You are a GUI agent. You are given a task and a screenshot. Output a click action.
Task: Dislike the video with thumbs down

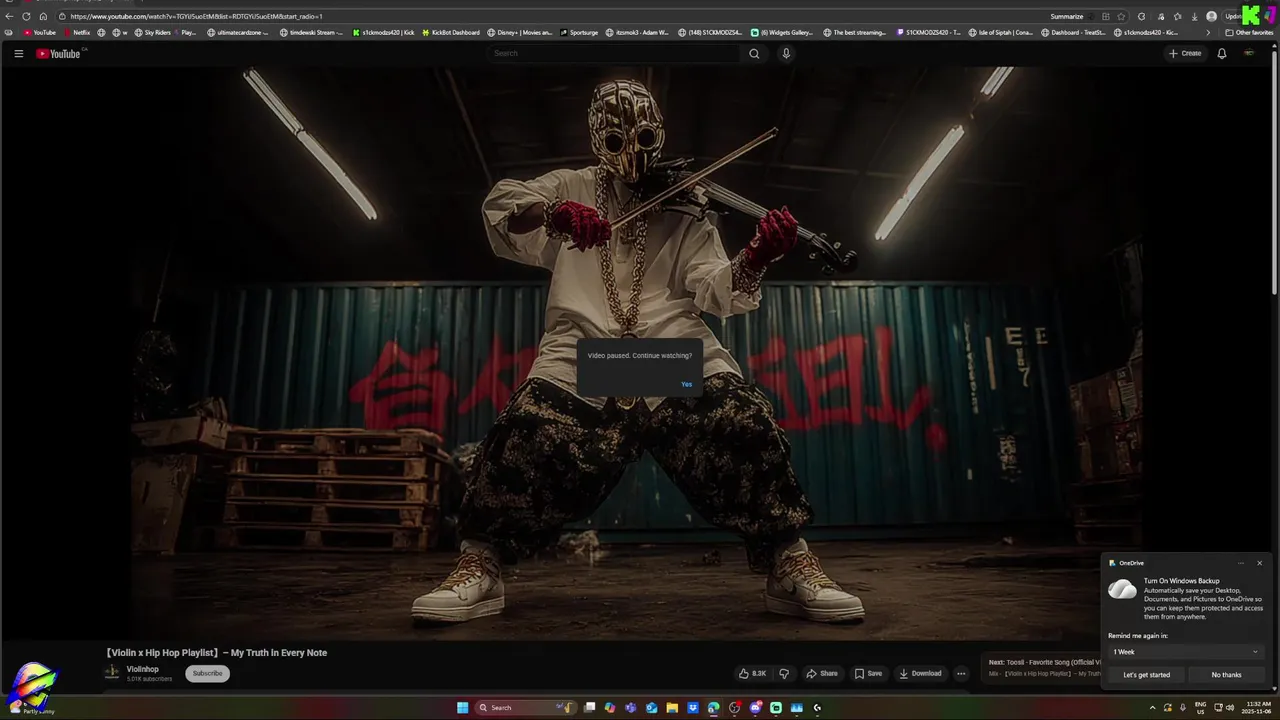point(784,673)
